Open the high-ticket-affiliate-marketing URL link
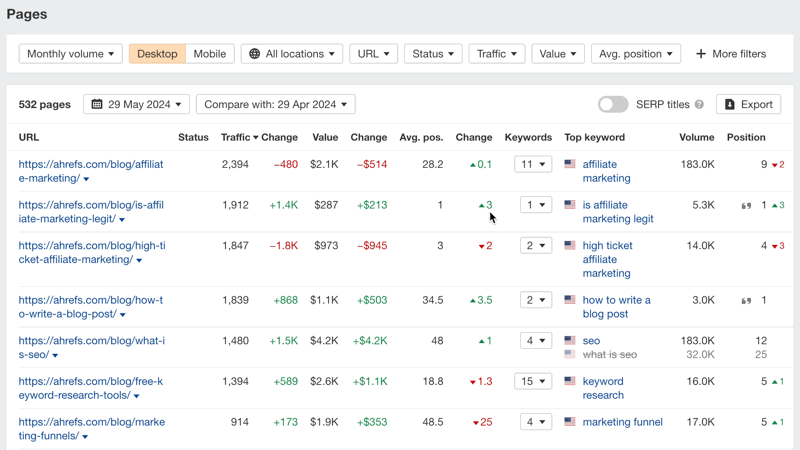Viewport: 800px width, 450px height. point(92,252)
